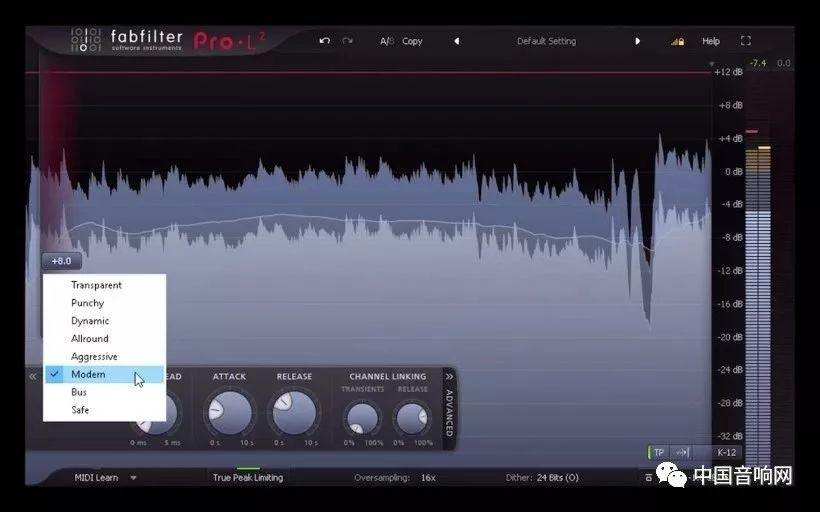This screenshot has height=512, width=820.
Task: Click the red peak marker on the output meter
Action: (751, 131)
